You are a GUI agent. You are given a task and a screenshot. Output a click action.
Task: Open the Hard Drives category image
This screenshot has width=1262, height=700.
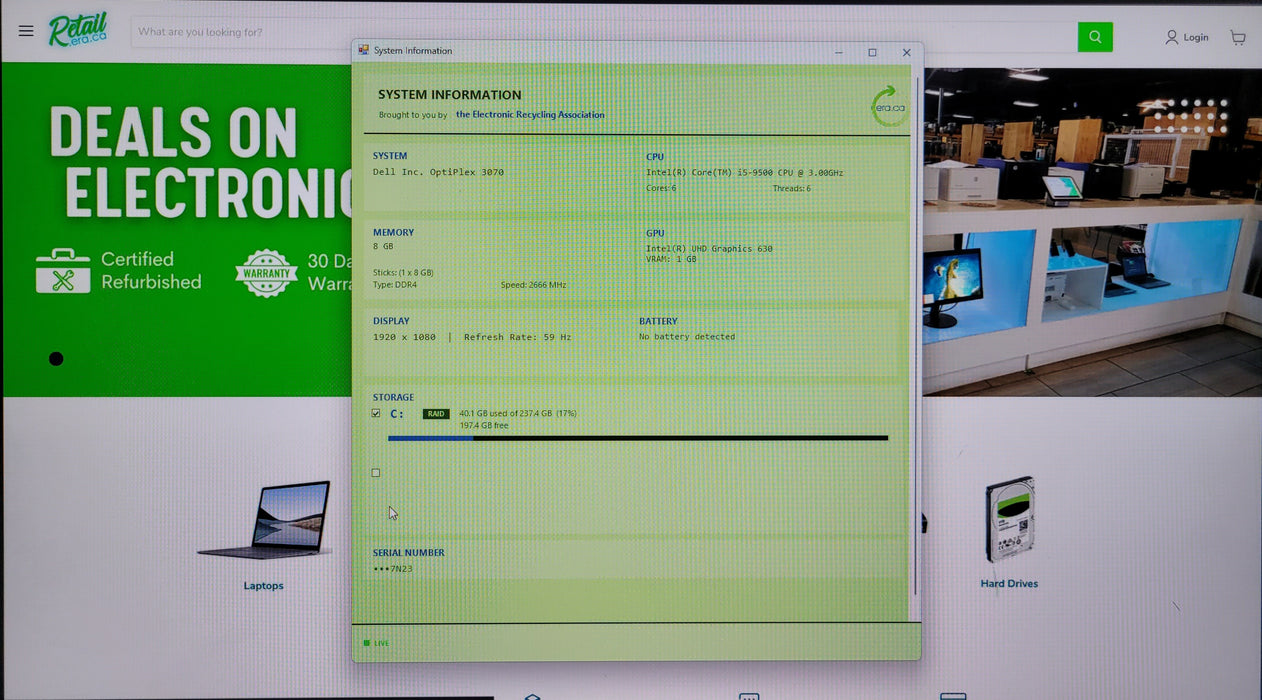[1009, 520]
